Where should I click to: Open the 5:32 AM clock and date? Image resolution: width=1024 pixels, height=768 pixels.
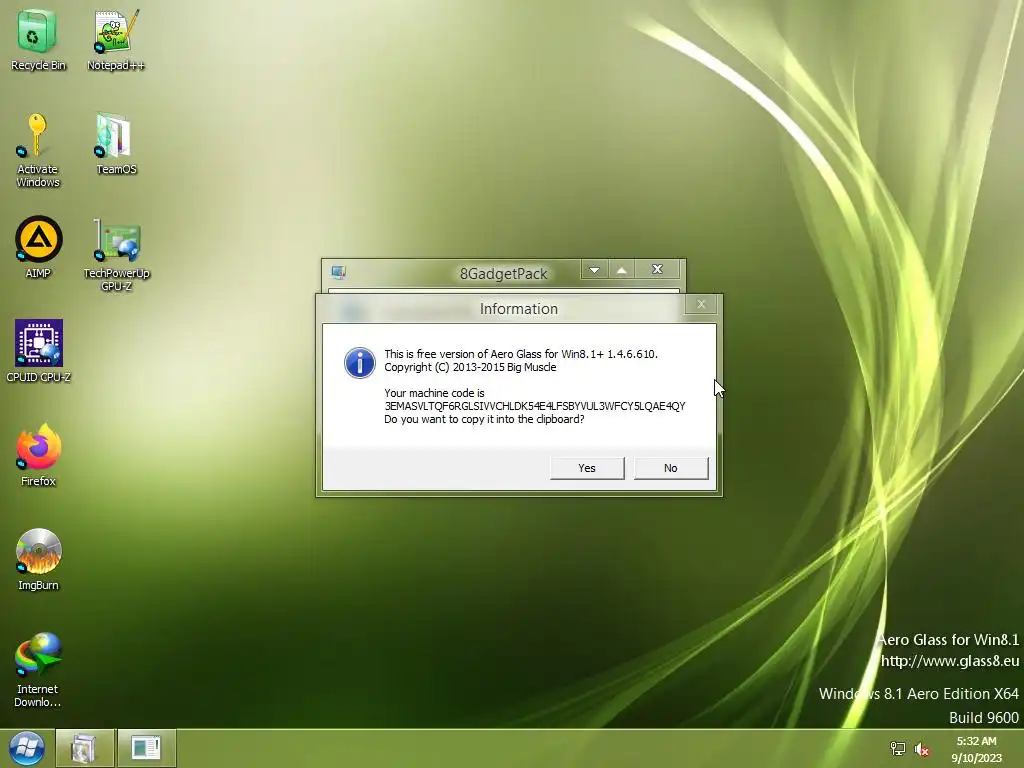click(x=976, y=749)
